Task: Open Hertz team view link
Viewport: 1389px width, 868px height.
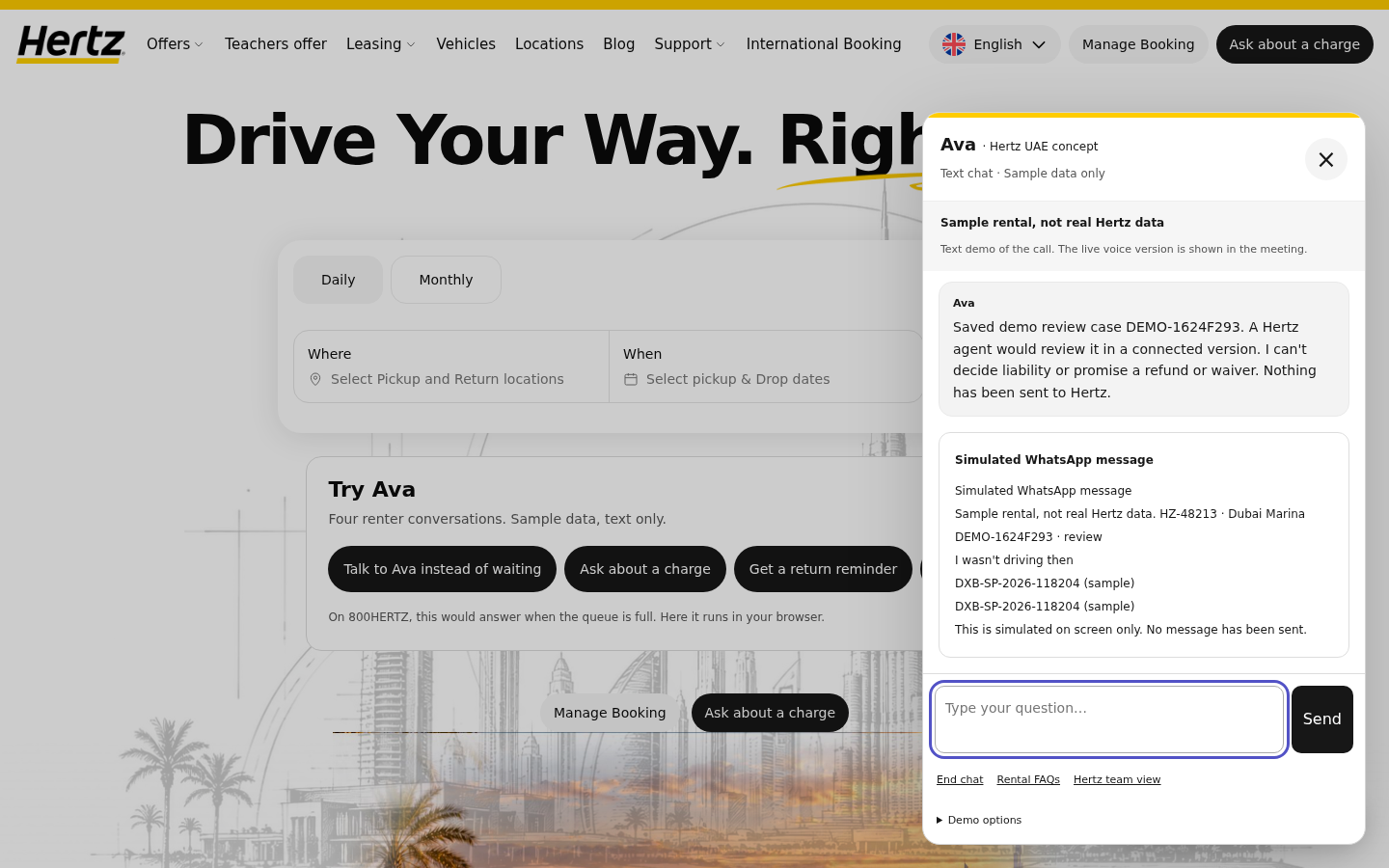Action: pos(1117,779)
